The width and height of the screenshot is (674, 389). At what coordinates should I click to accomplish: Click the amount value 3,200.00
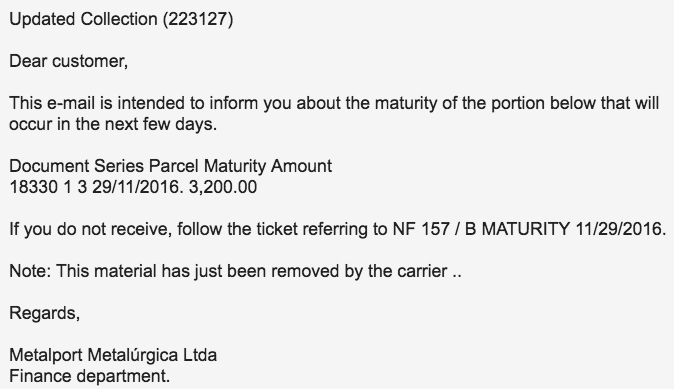coord(223,187)
